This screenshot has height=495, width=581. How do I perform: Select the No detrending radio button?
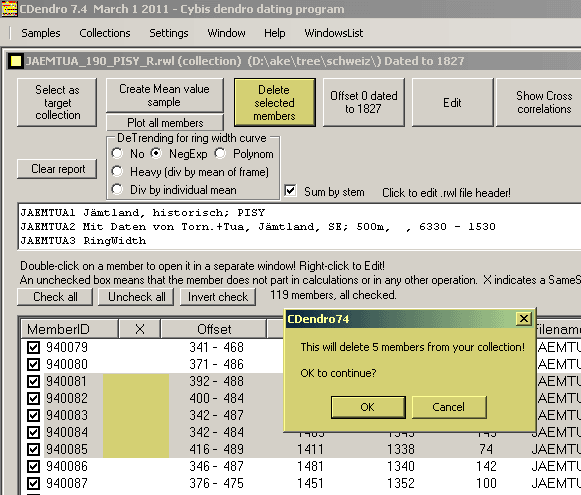[x=117, y=153]
